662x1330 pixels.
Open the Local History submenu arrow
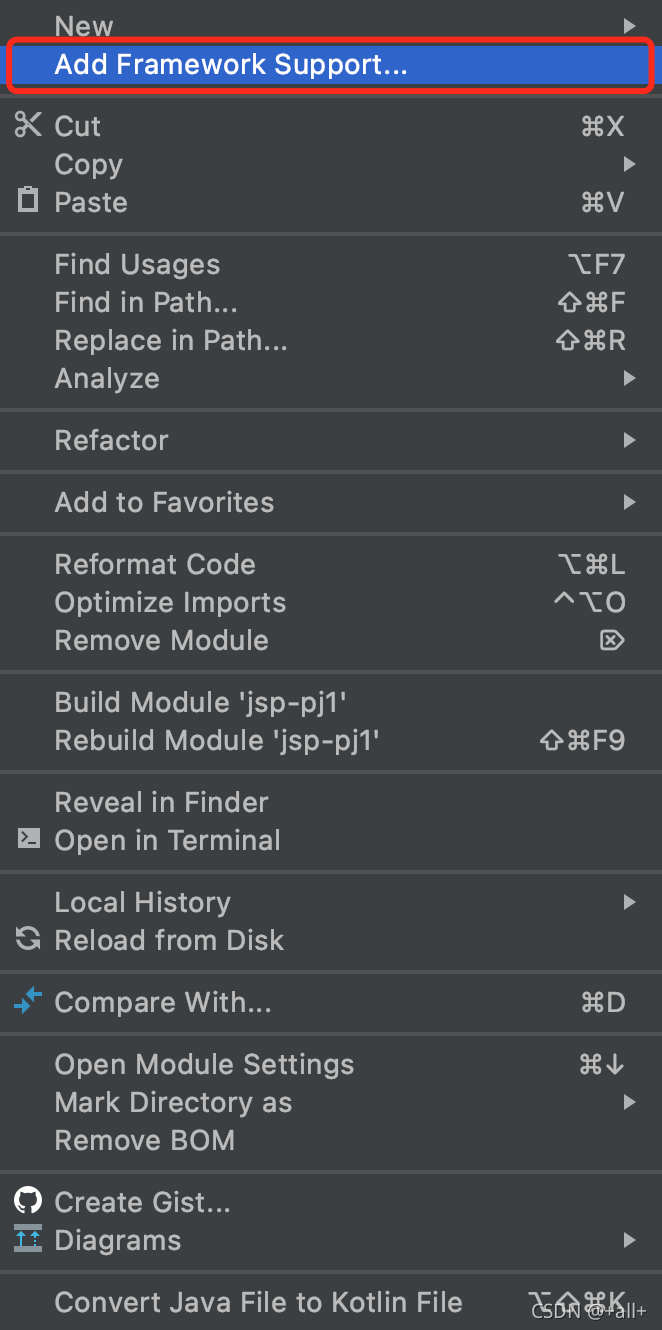coord(629,902)
